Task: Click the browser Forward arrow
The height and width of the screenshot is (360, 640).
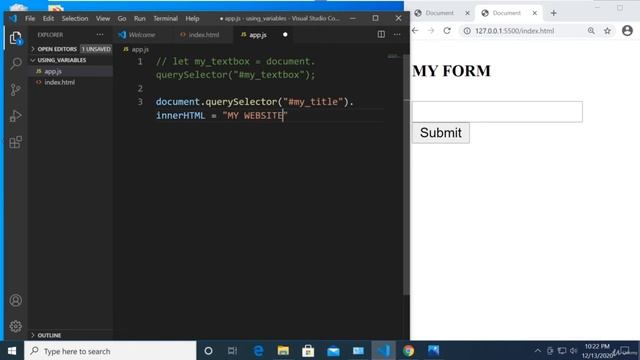Action: 431,31
